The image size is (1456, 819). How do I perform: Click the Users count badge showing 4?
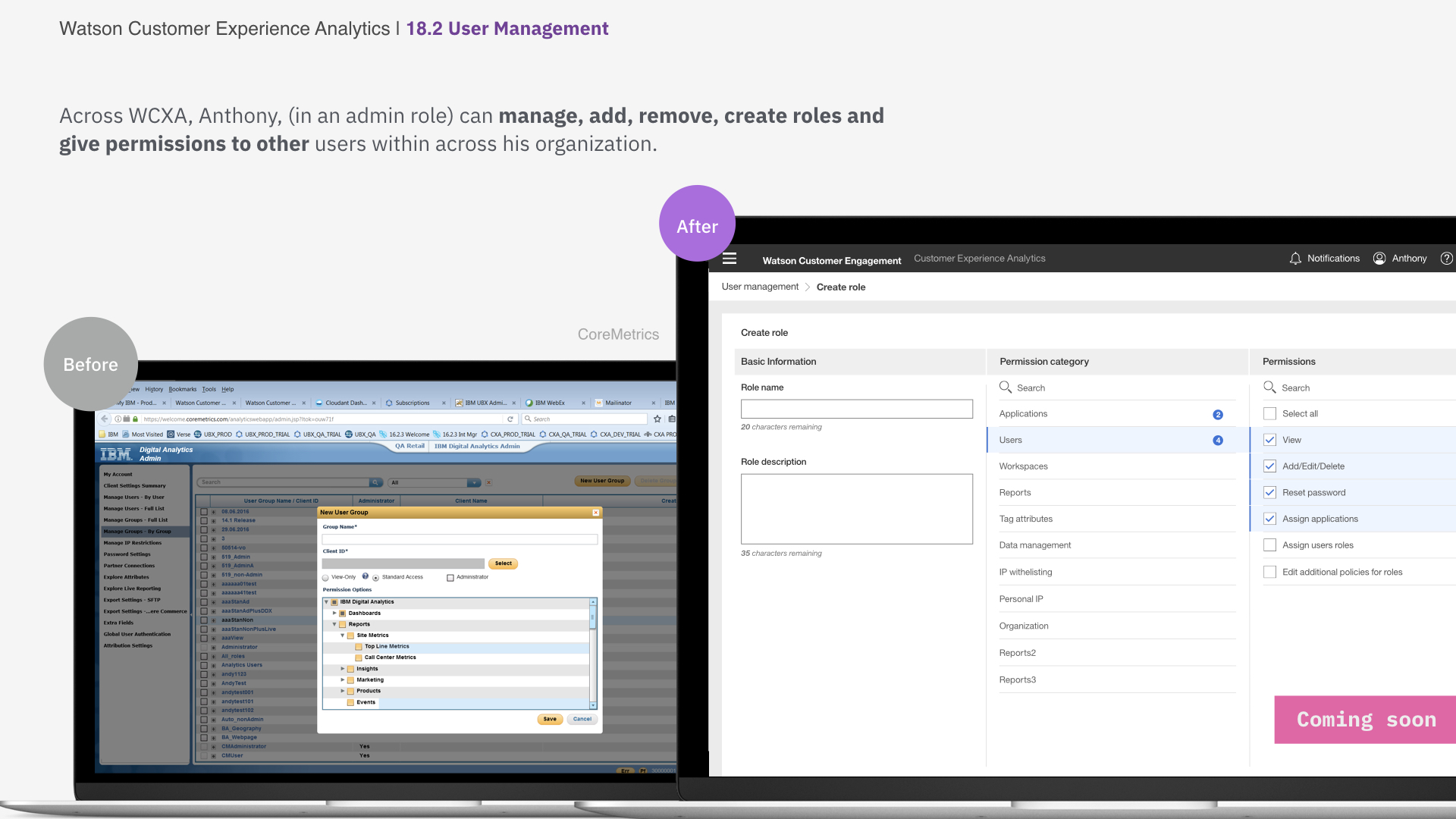pyautogui.click(x=1218, y=441)
